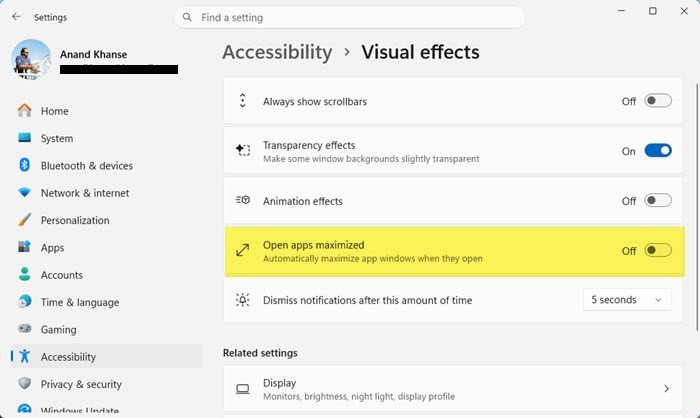The height and width of the screenshot is (418, 700).
Task: Click Anand Khanse profile picture
Action: 31,59
